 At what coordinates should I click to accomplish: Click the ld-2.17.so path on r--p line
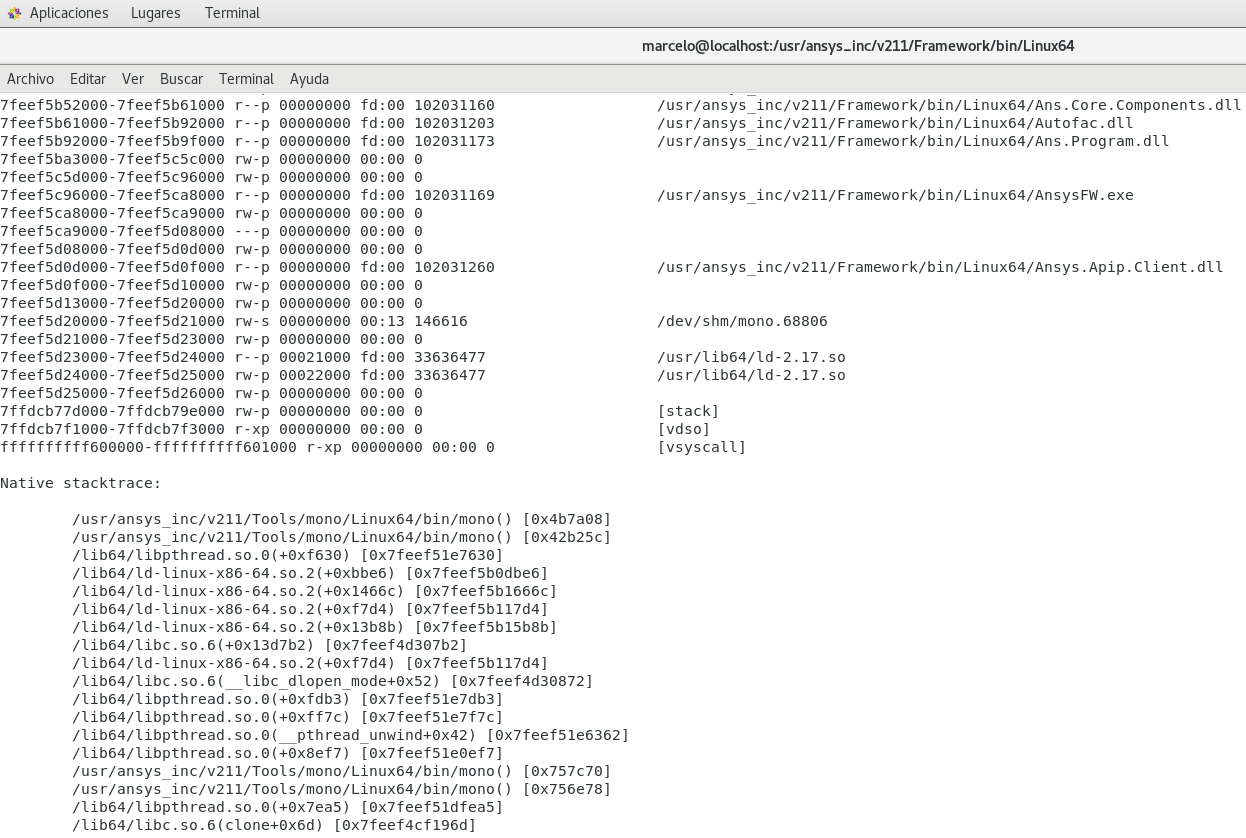(x=751, y=357)
